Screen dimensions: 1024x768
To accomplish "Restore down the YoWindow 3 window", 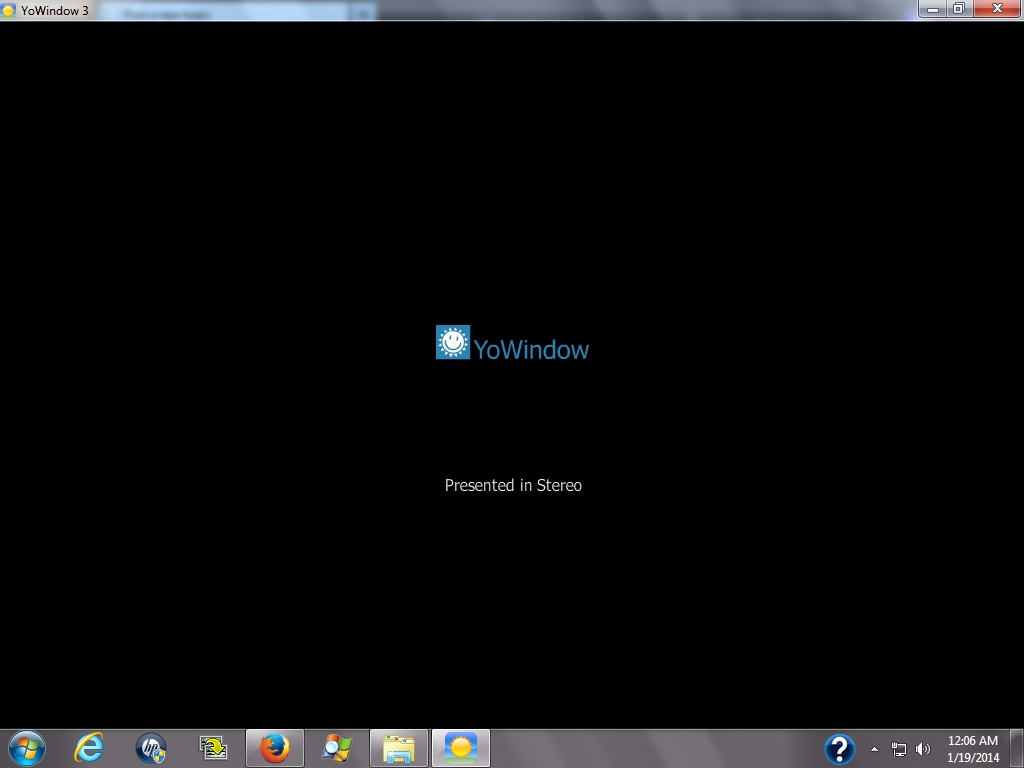I will (959, 8).
